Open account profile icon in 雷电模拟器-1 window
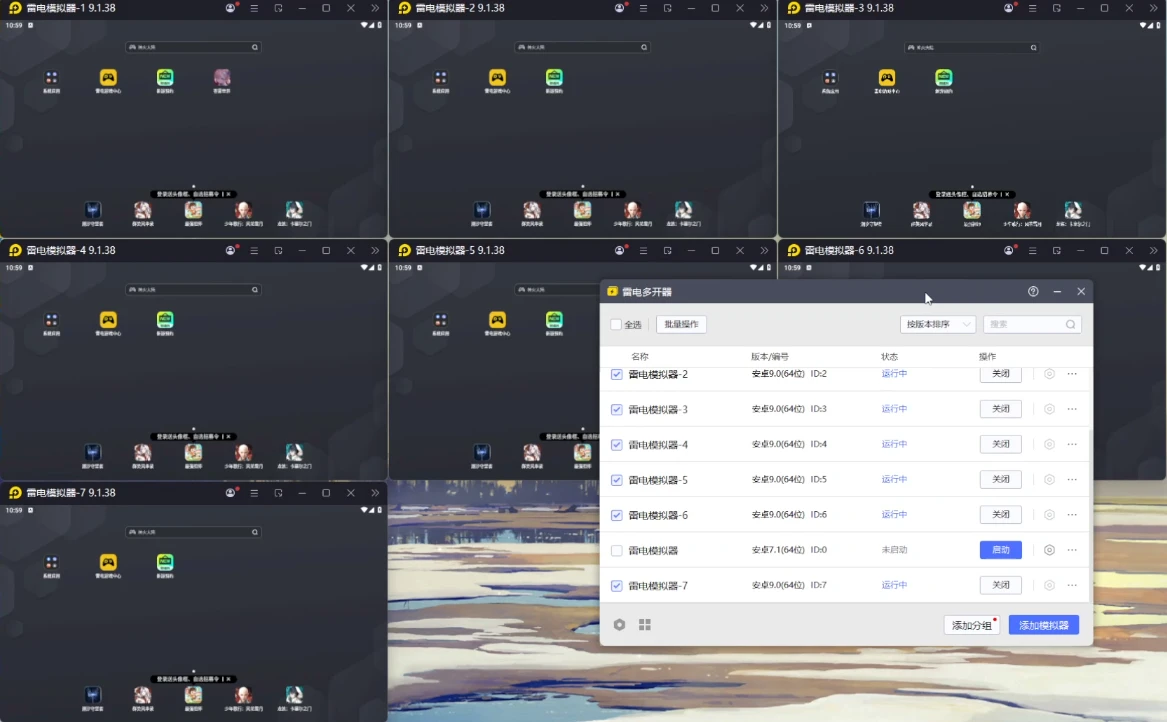 pyautogui.click(x=231, y=8)
